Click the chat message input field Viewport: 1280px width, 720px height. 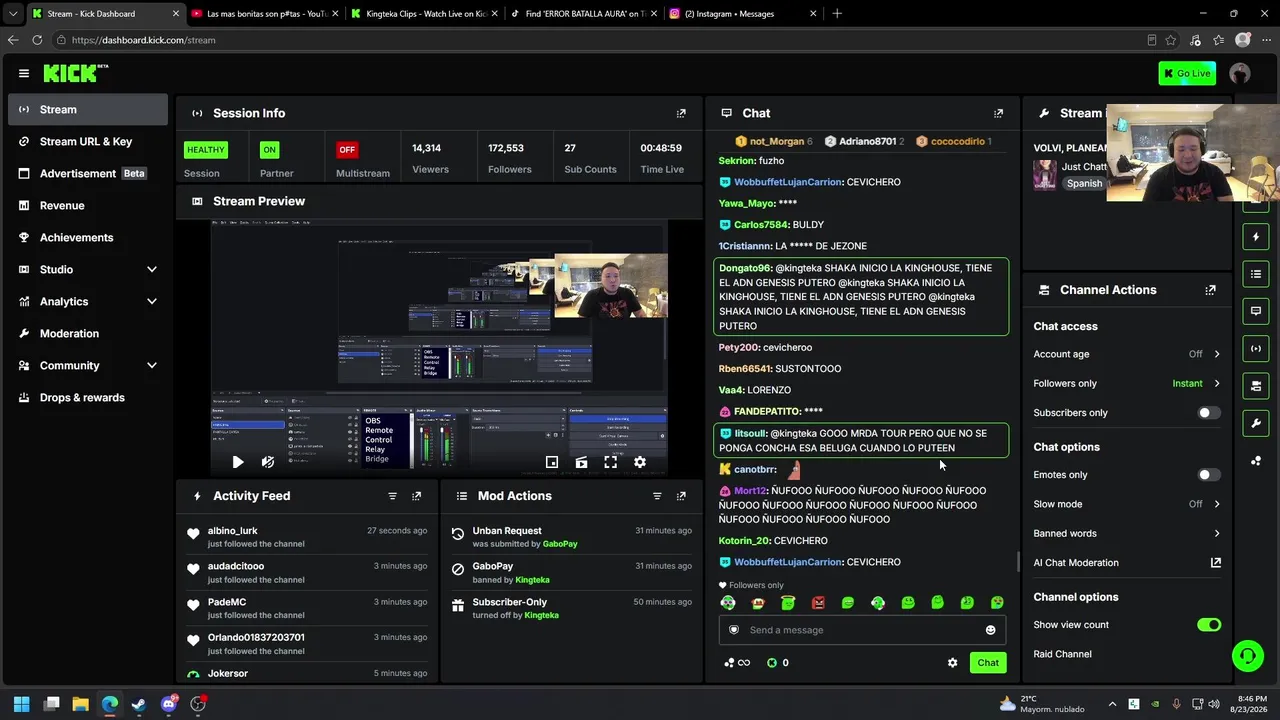(x=862, y=630)
